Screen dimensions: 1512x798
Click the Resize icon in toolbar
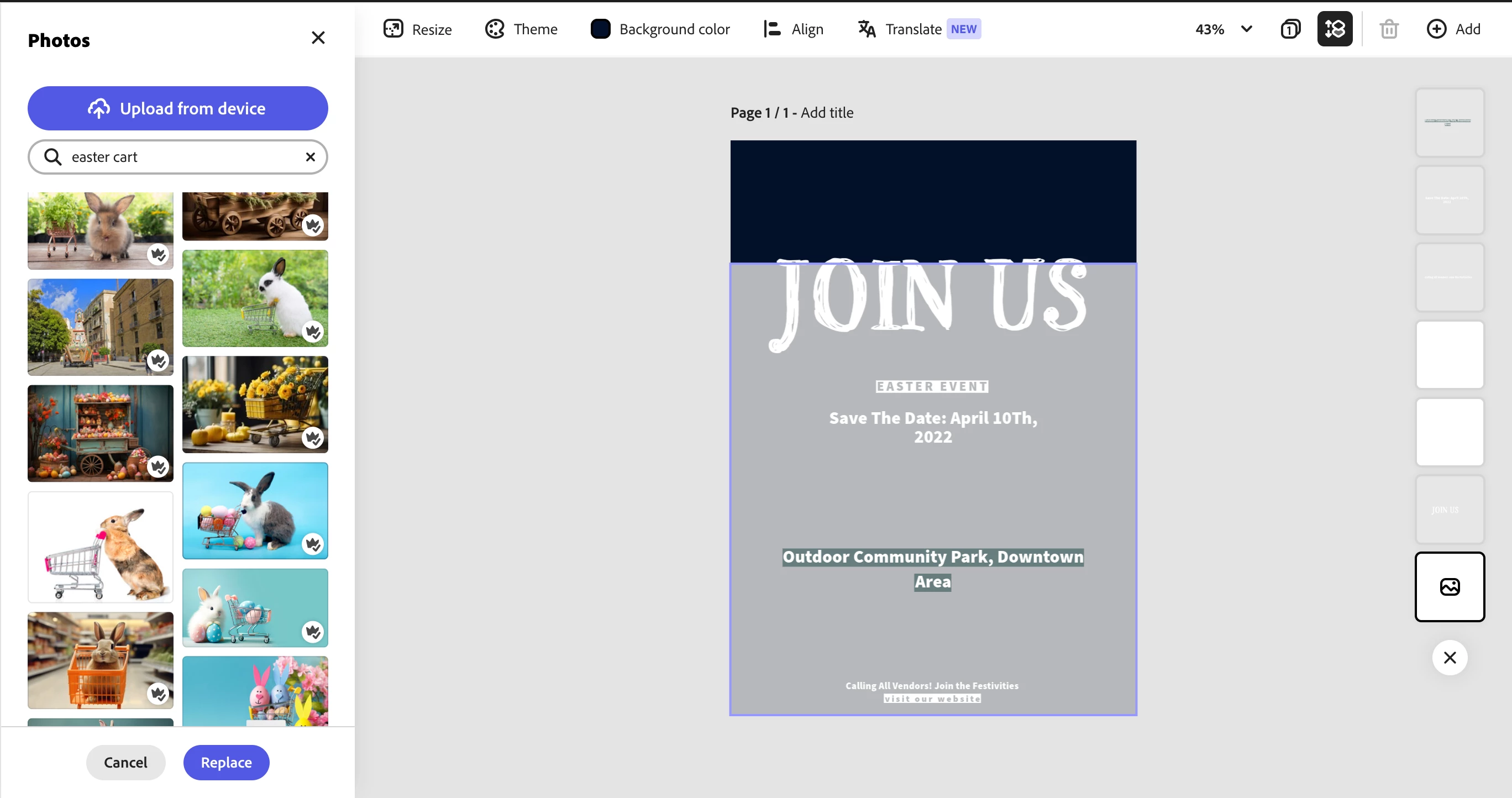click(393, 29)
